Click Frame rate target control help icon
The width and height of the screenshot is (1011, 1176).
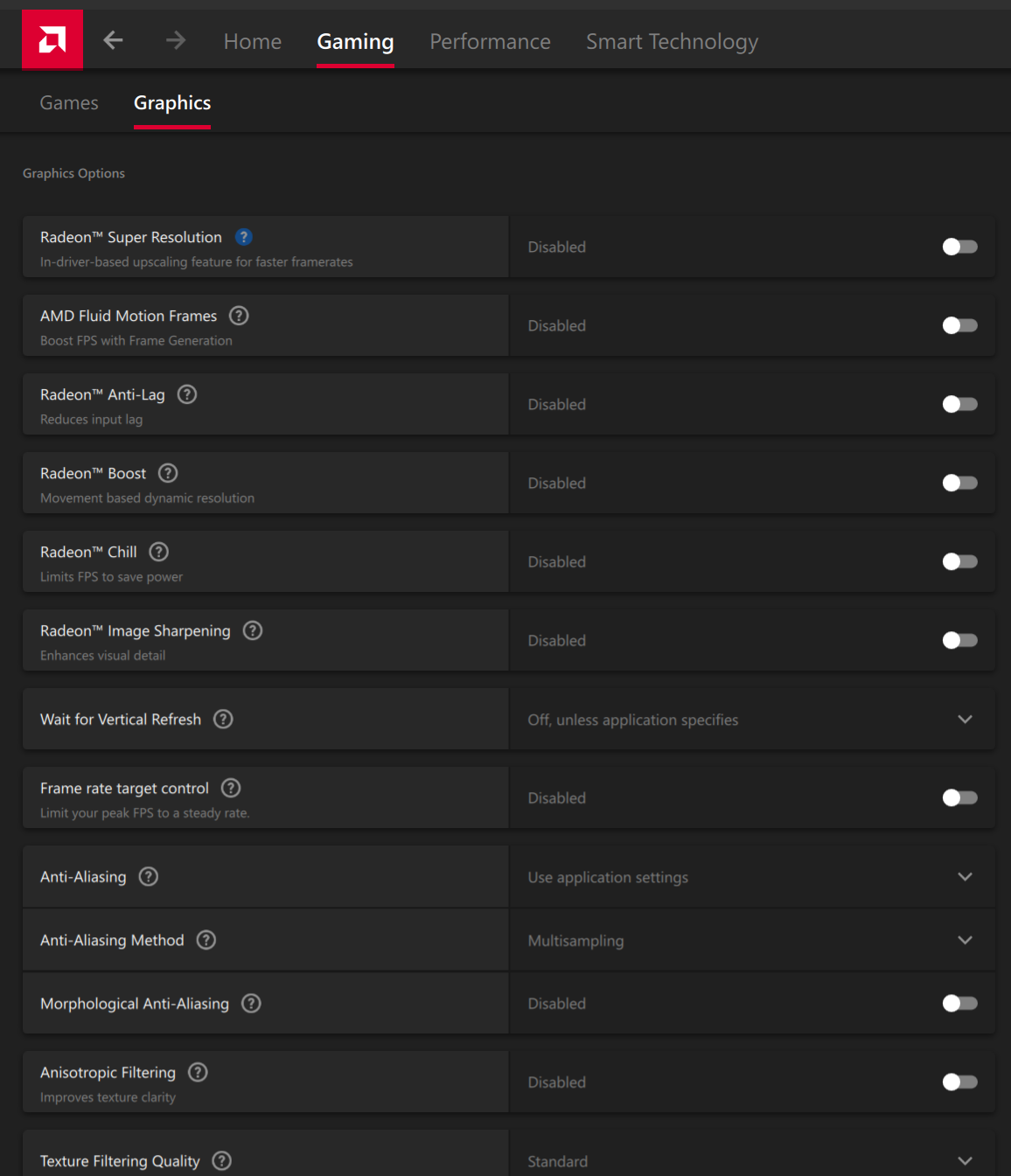(231, 788)
